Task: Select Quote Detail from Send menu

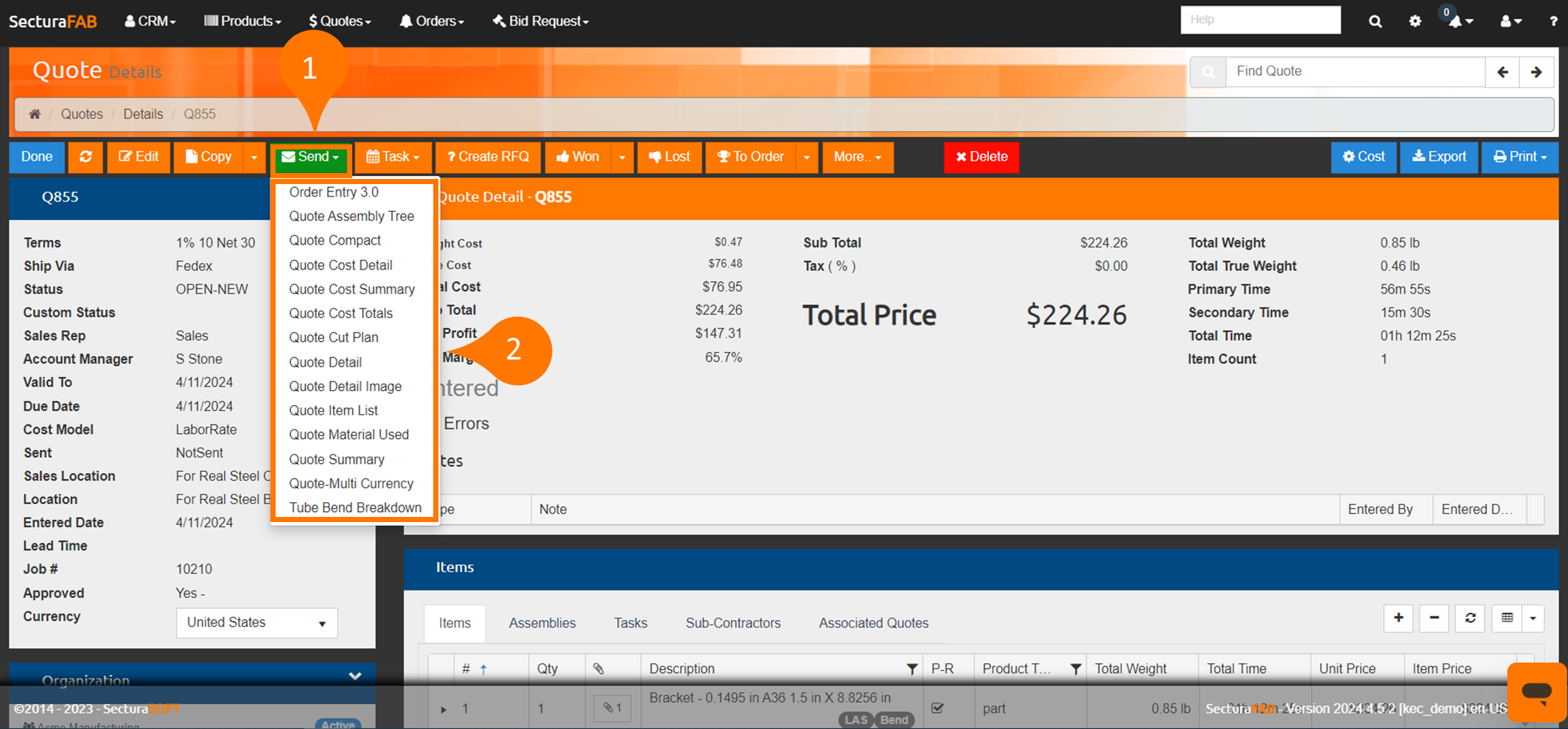Action: 325,362
